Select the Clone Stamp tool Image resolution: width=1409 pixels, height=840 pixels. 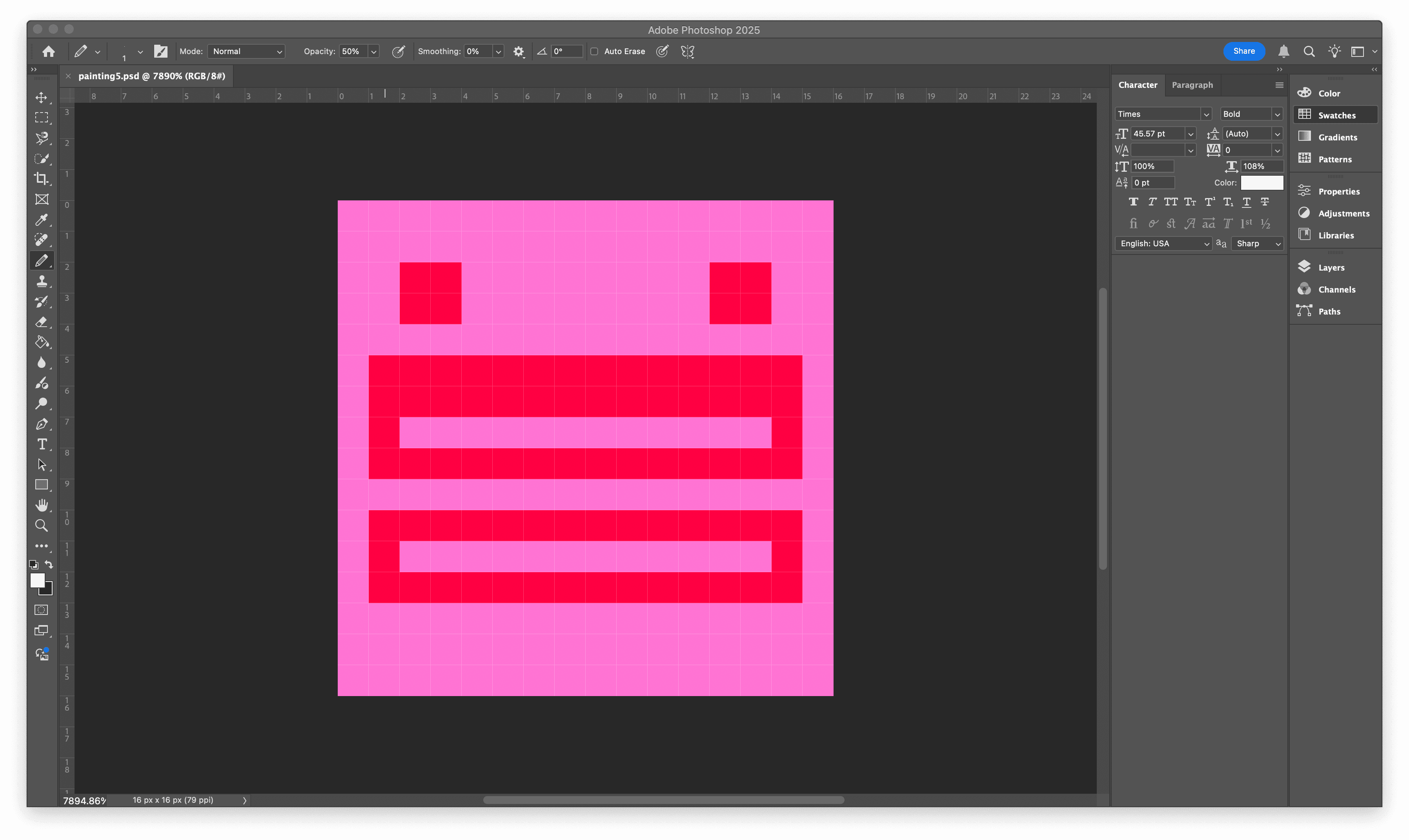(42, 281)
